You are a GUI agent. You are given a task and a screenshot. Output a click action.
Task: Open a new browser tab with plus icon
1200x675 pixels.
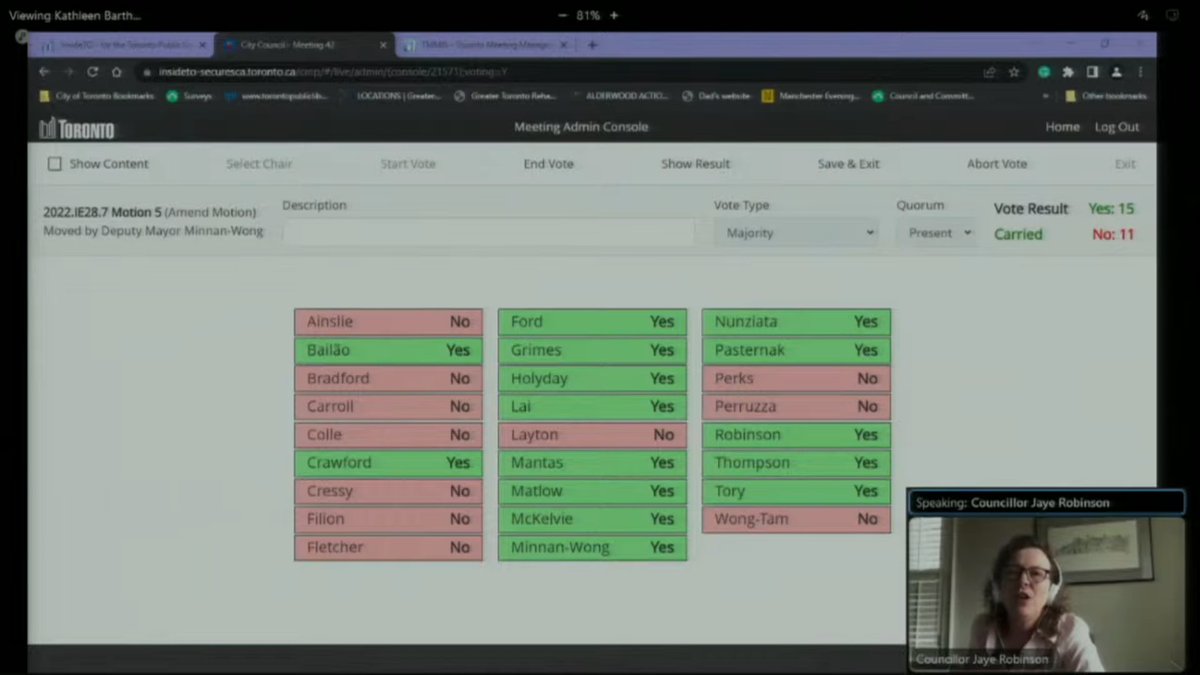(x=592, y=45)
